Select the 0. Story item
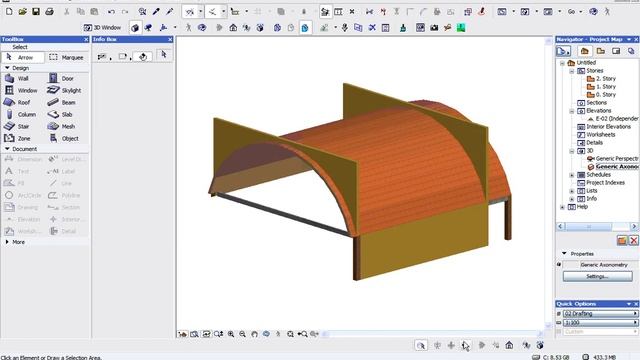 click(x=601, y=94)
